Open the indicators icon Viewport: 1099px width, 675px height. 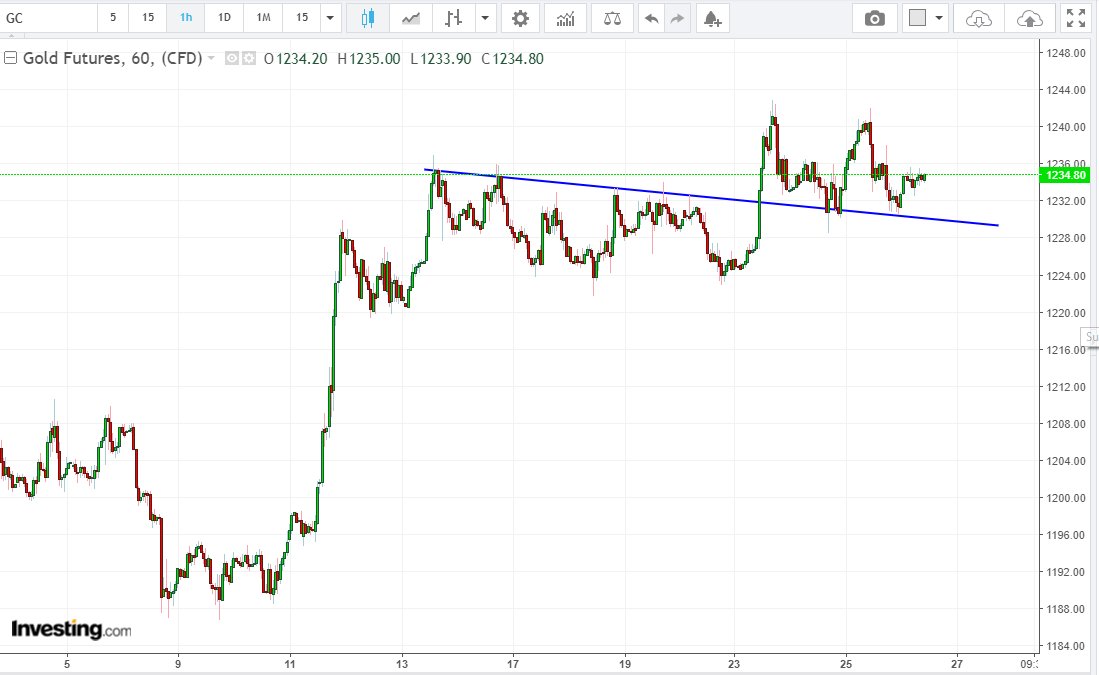coord(565,18)
